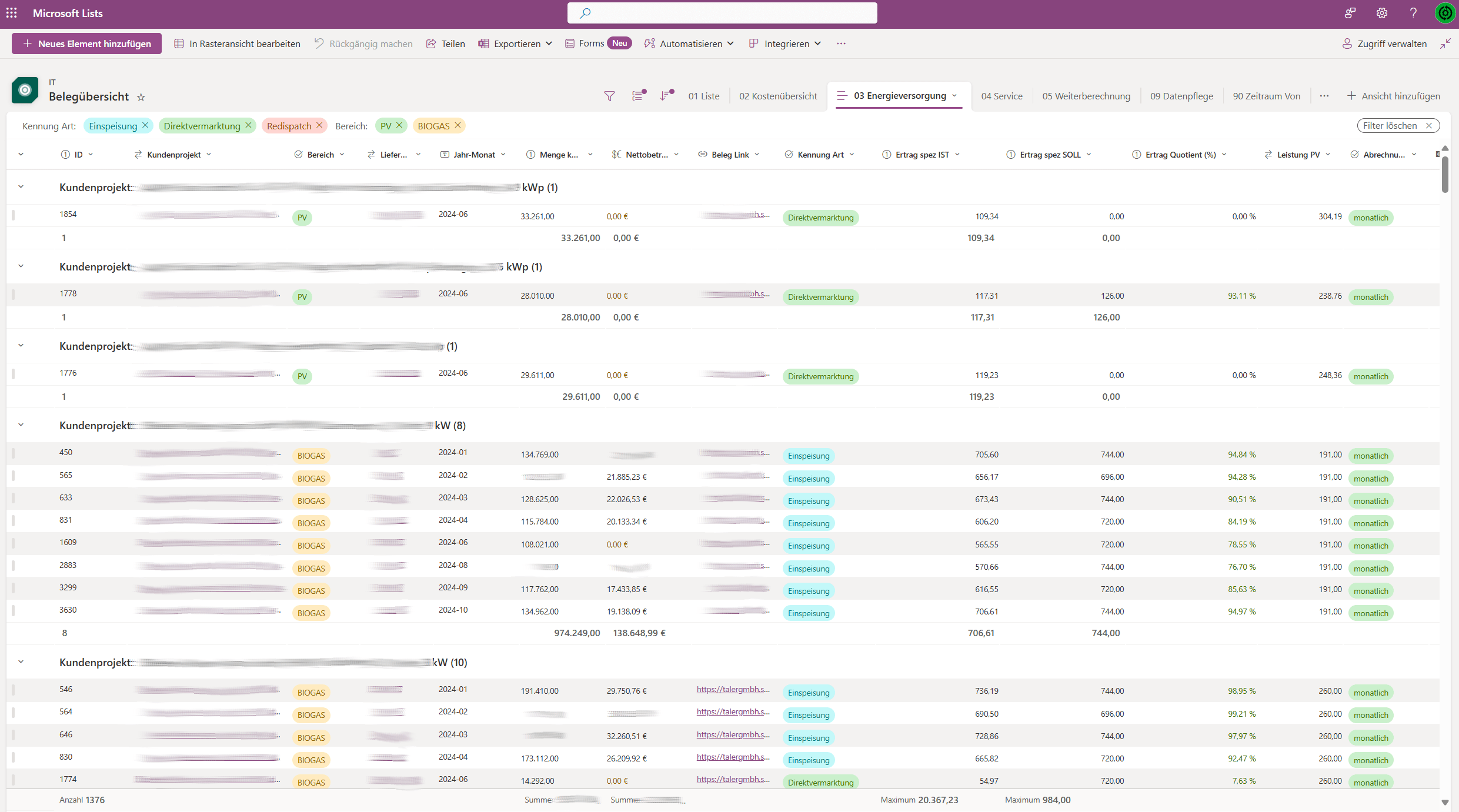
Task: Open the group-by icon next to filter
Action: [x=638, y=96]
